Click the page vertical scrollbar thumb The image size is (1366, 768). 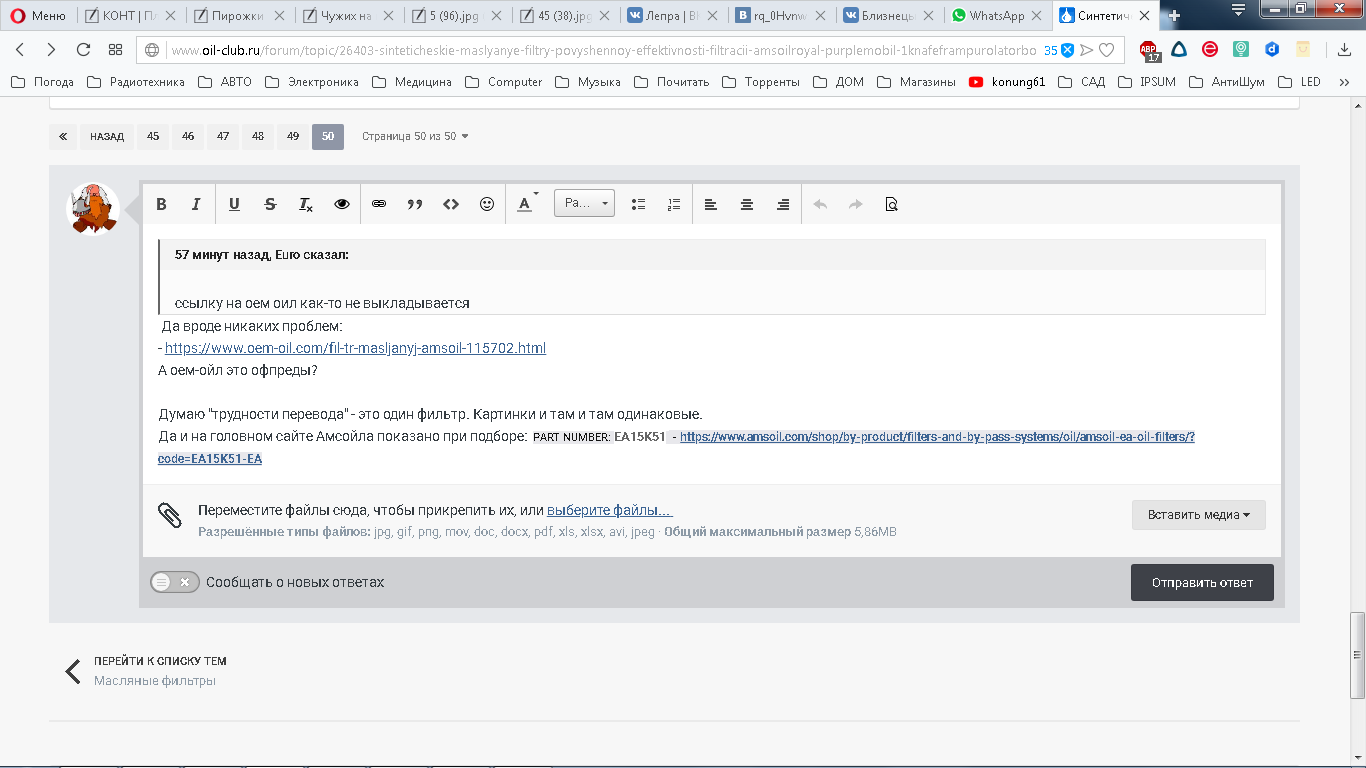point(1357,654)
